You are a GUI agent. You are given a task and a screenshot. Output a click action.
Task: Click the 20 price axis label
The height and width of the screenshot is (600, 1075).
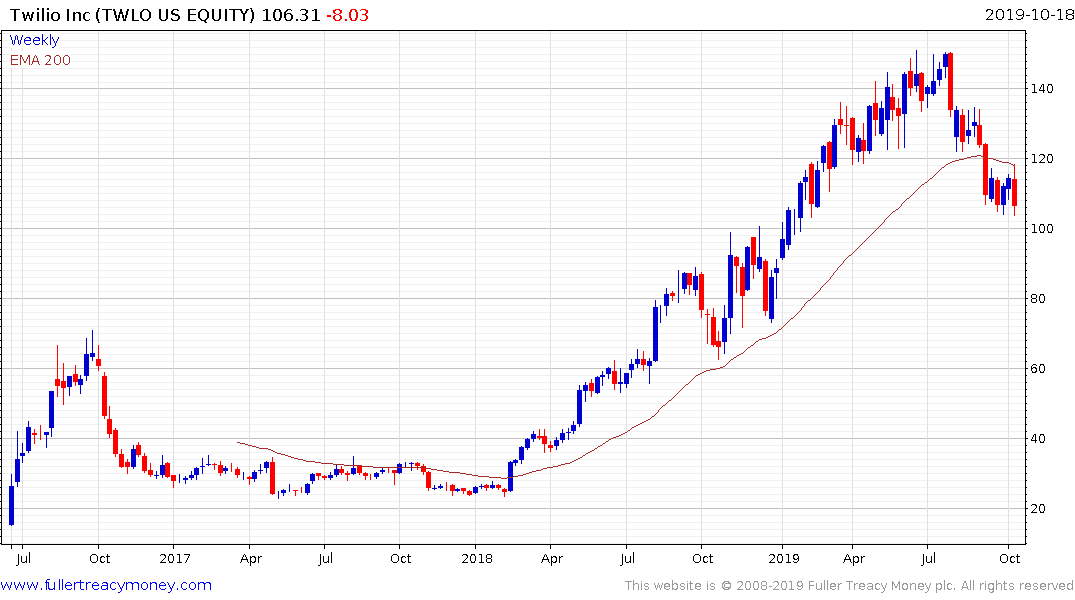[x=1038, y=508]
